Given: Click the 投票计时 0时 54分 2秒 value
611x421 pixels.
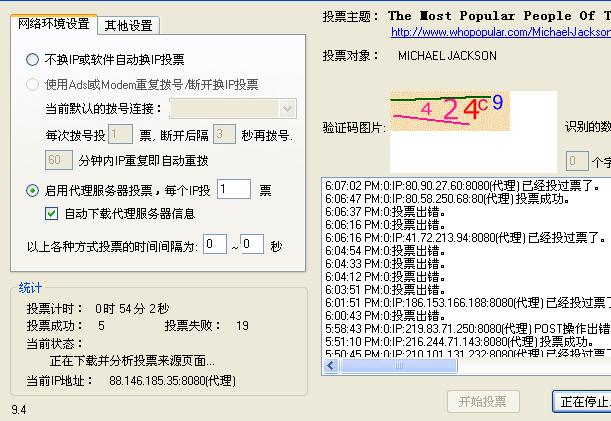Looking at the screenshot, I should [x=132, y=309].
